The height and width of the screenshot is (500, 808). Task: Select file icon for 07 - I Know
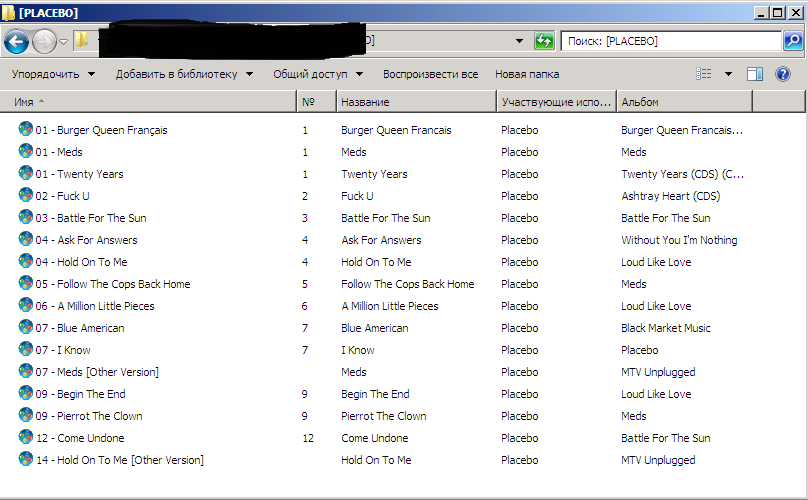coord(25,349)
